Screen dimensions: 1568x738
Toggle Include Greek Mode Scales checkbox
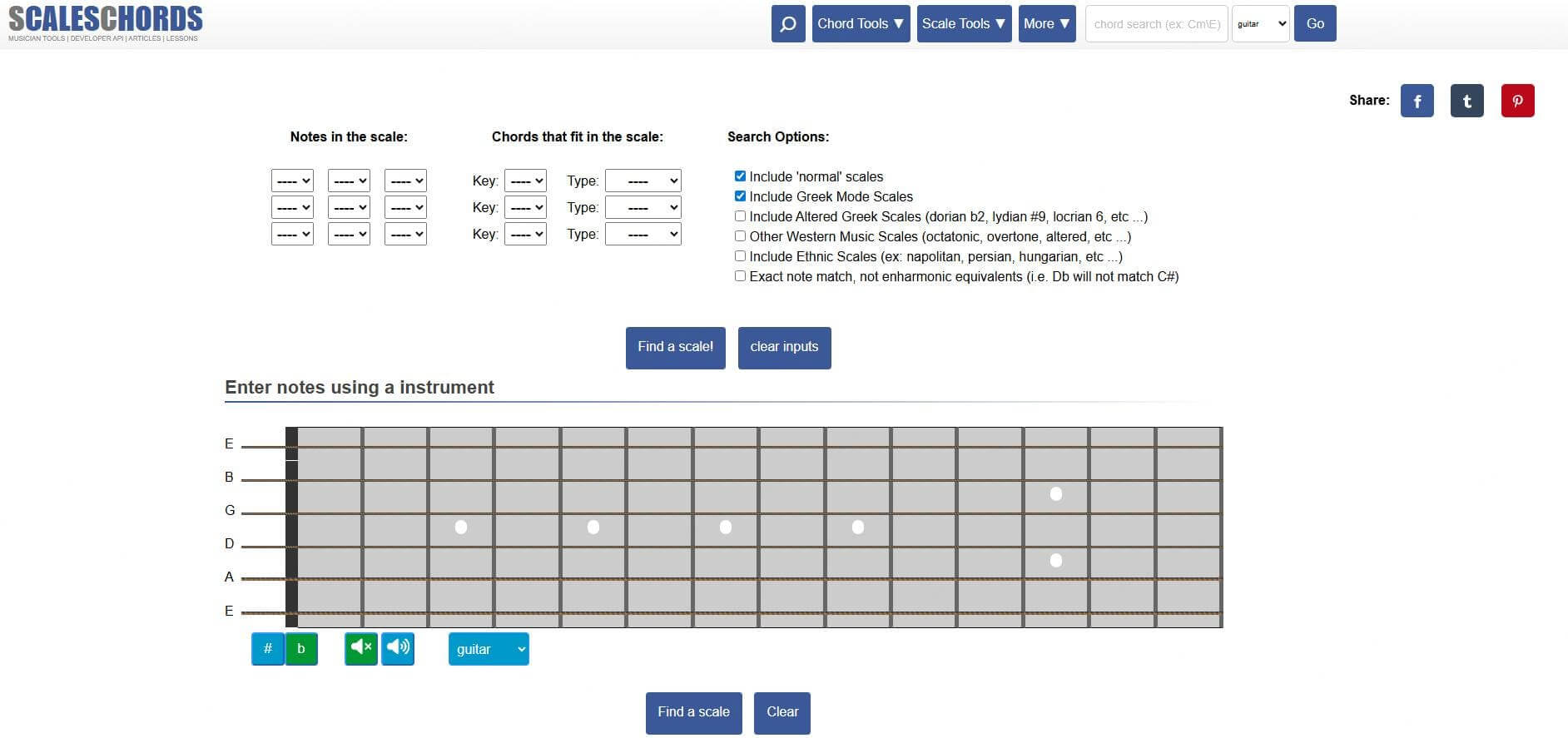740,196
